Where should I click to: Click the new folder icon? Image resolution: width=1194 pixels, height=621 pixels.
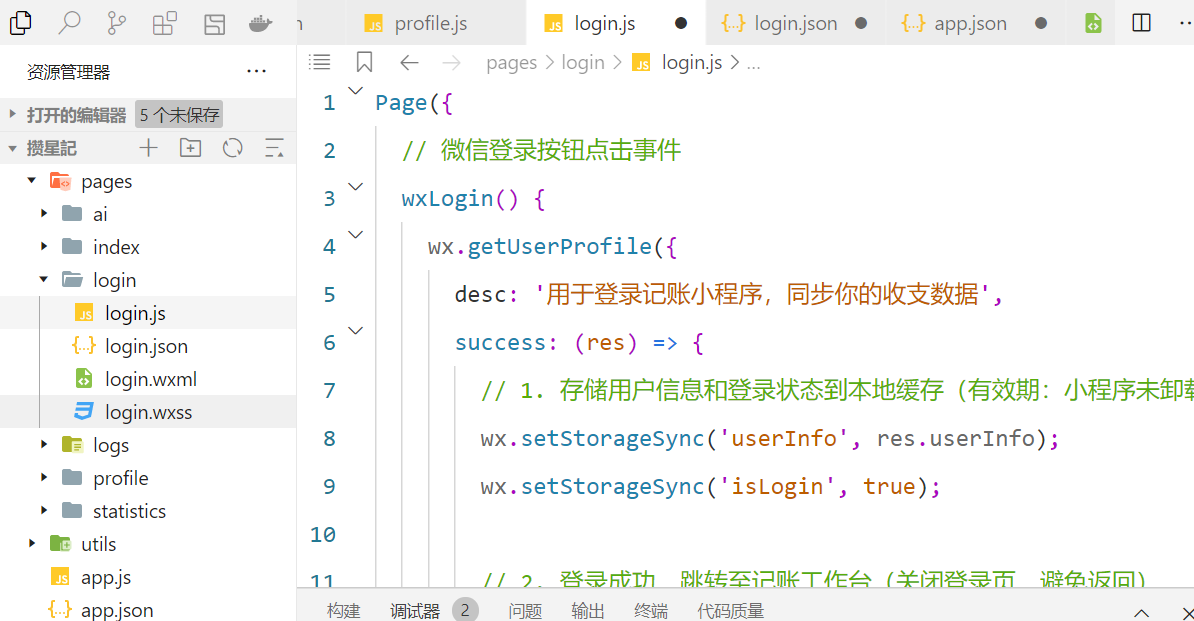click(x=190, y=148)
